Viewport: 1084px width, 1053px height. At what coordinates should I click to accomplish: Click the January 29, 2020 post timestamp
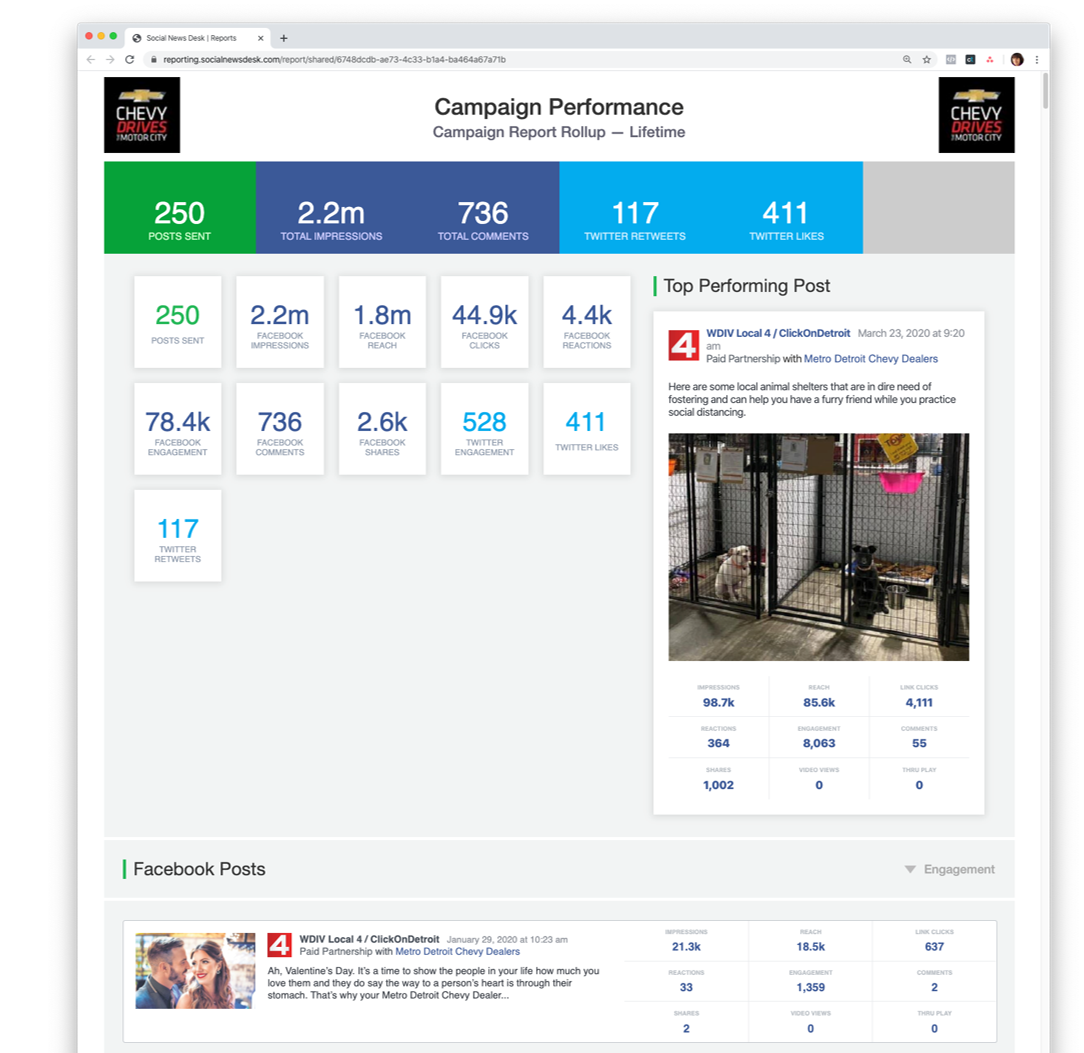pos(507,940)
